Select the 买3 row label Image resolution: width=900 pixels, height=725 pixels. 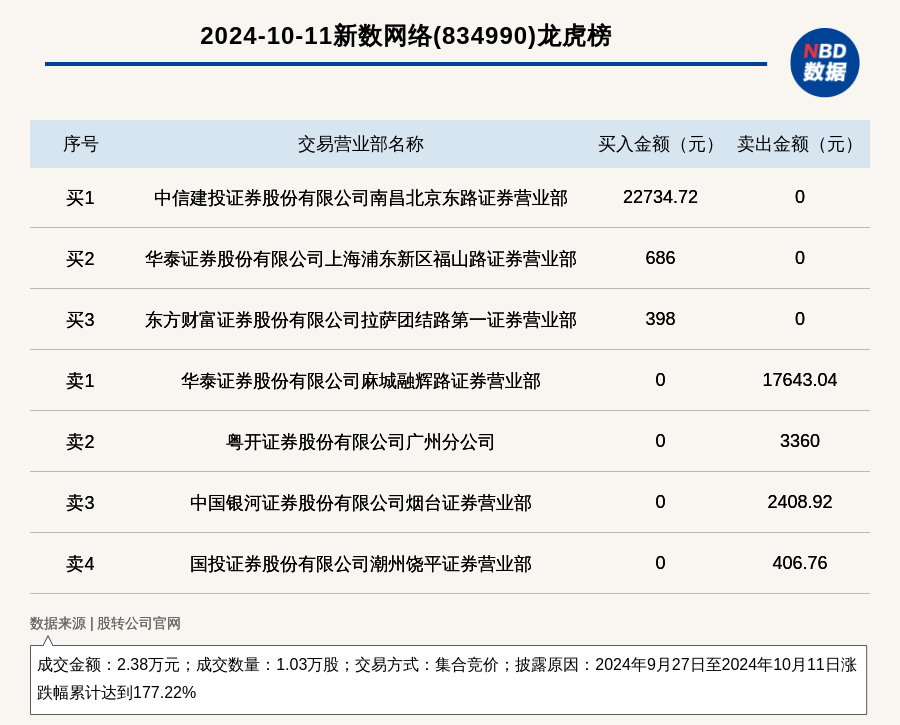tap(80, 320)
